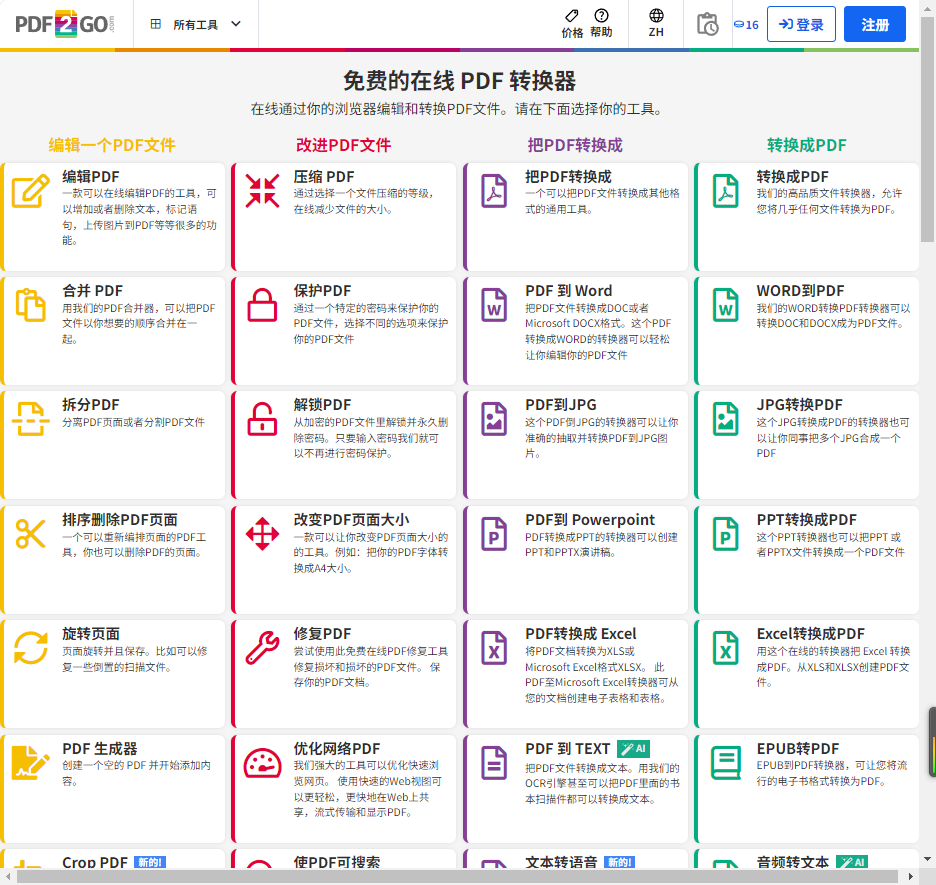
Task: Click the 注册 register button
Action: click(875, 24)
